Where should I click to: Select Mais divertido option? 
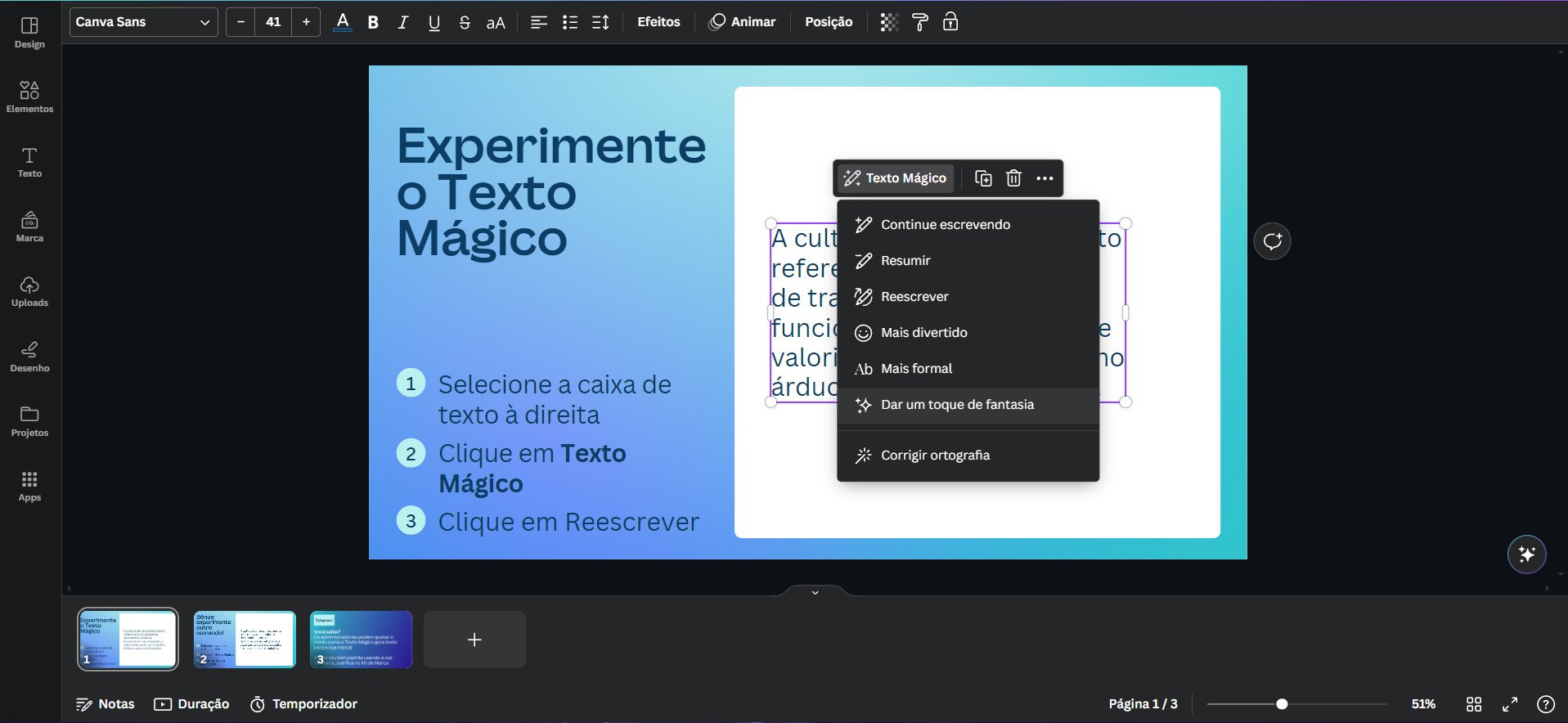click(x=968, y=333)
